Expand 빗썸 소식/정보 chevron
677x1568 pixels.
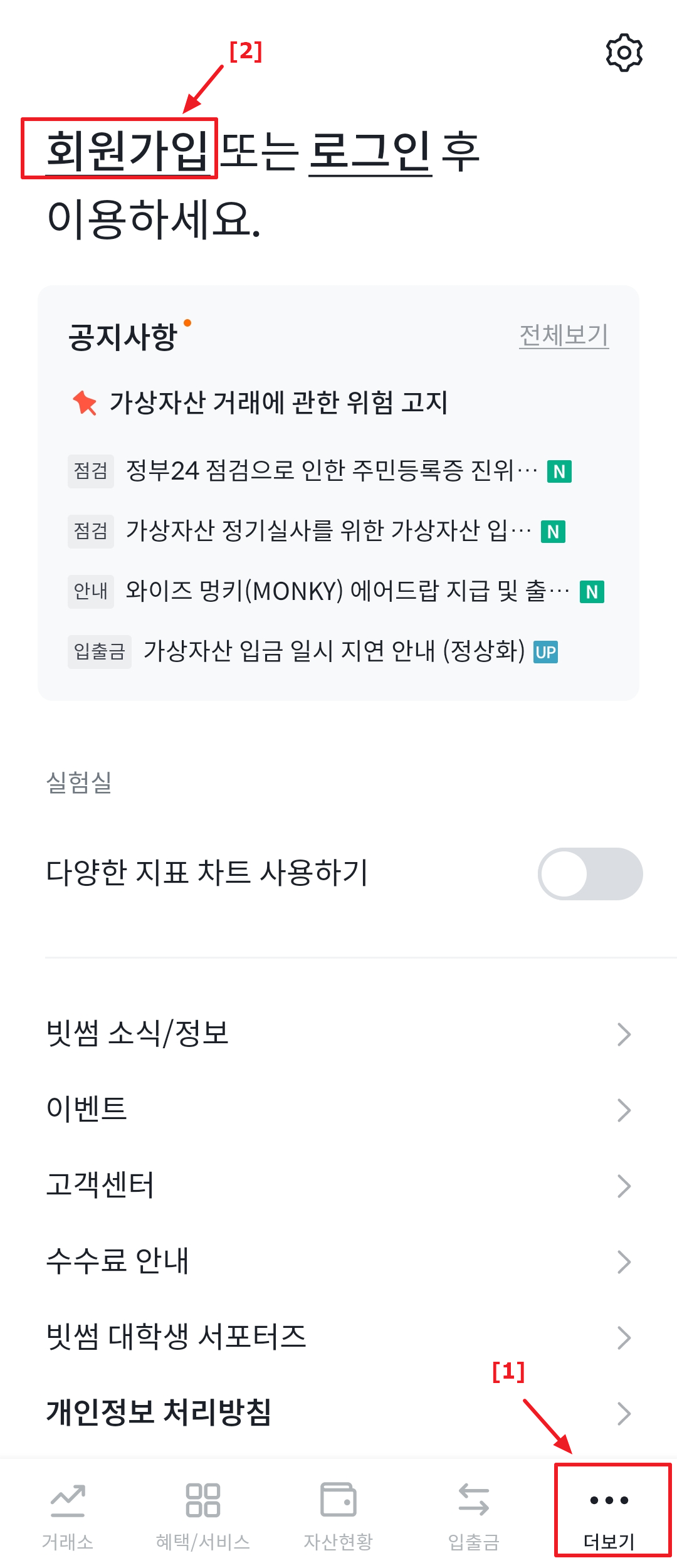click(x=624, y=1034)
